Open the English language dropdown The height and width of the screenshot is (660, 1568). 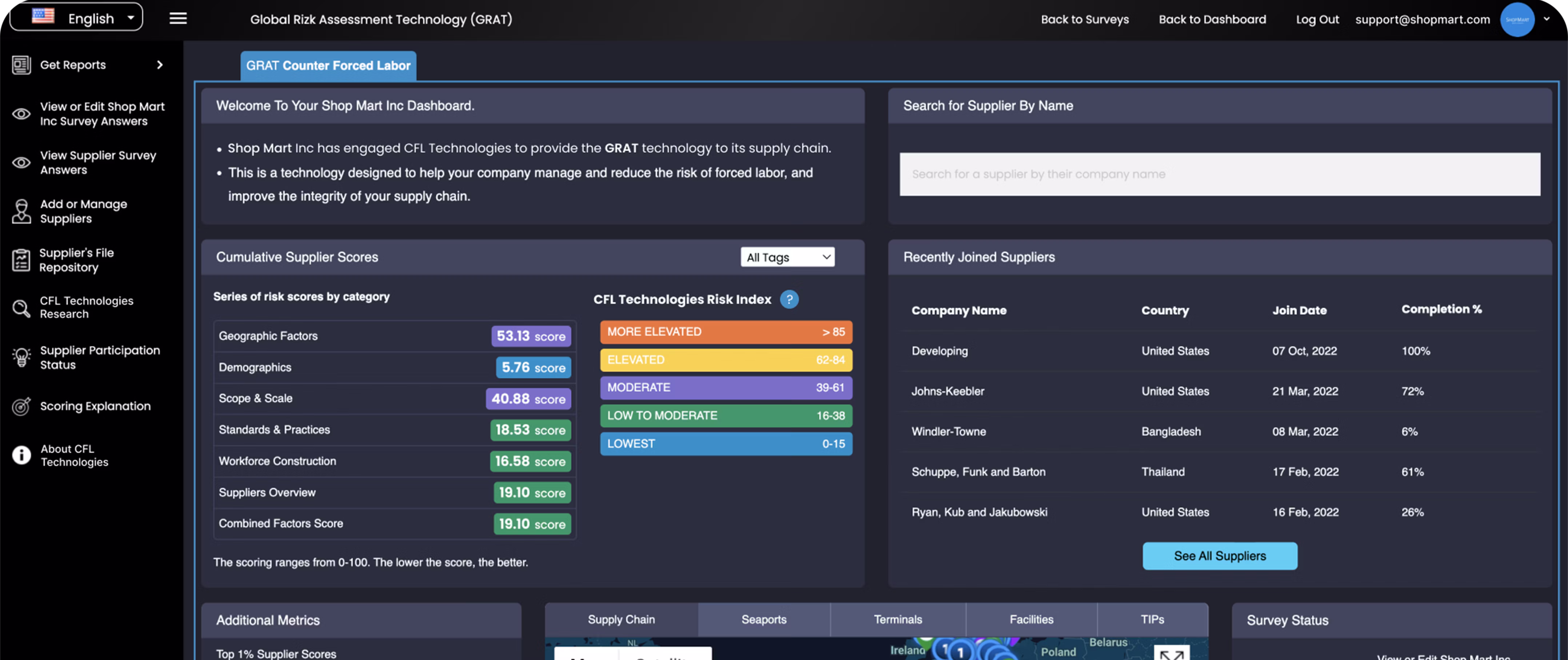click(x=76, y=18)
